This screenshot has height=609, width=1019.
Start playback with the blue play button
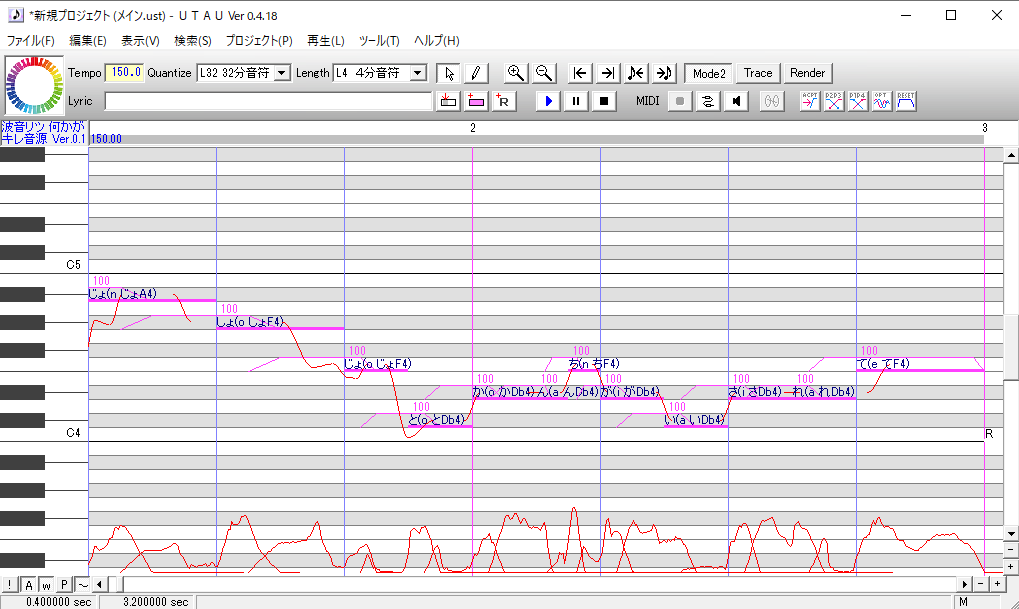click(548, 101)
